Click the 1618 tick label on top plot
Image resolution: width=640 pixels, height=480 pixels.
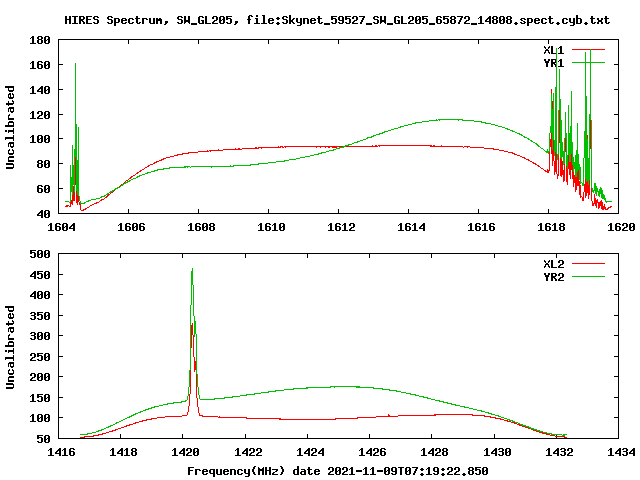tap(551, 227)
